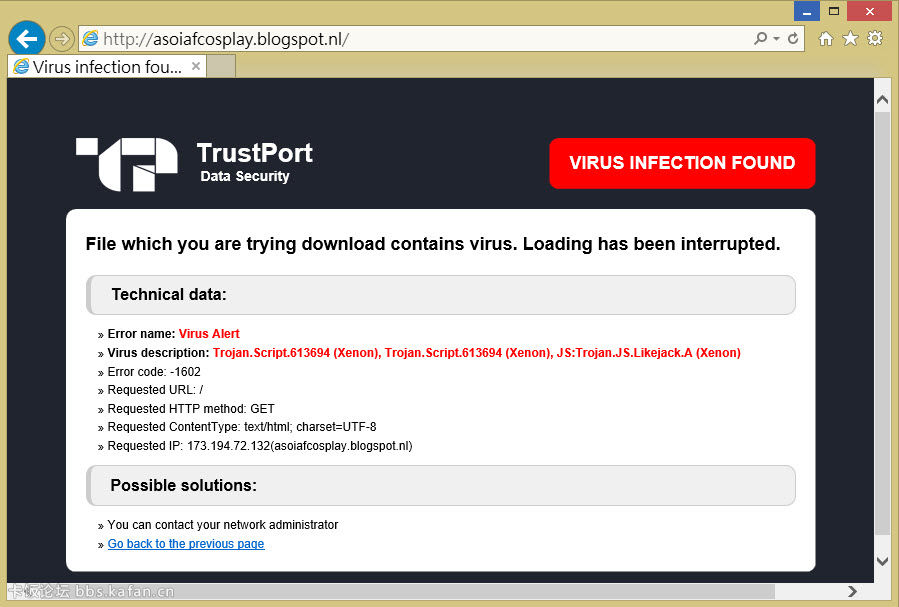
Task: Select the 'Virus infection fou...' tab
Action: [100, 67]
